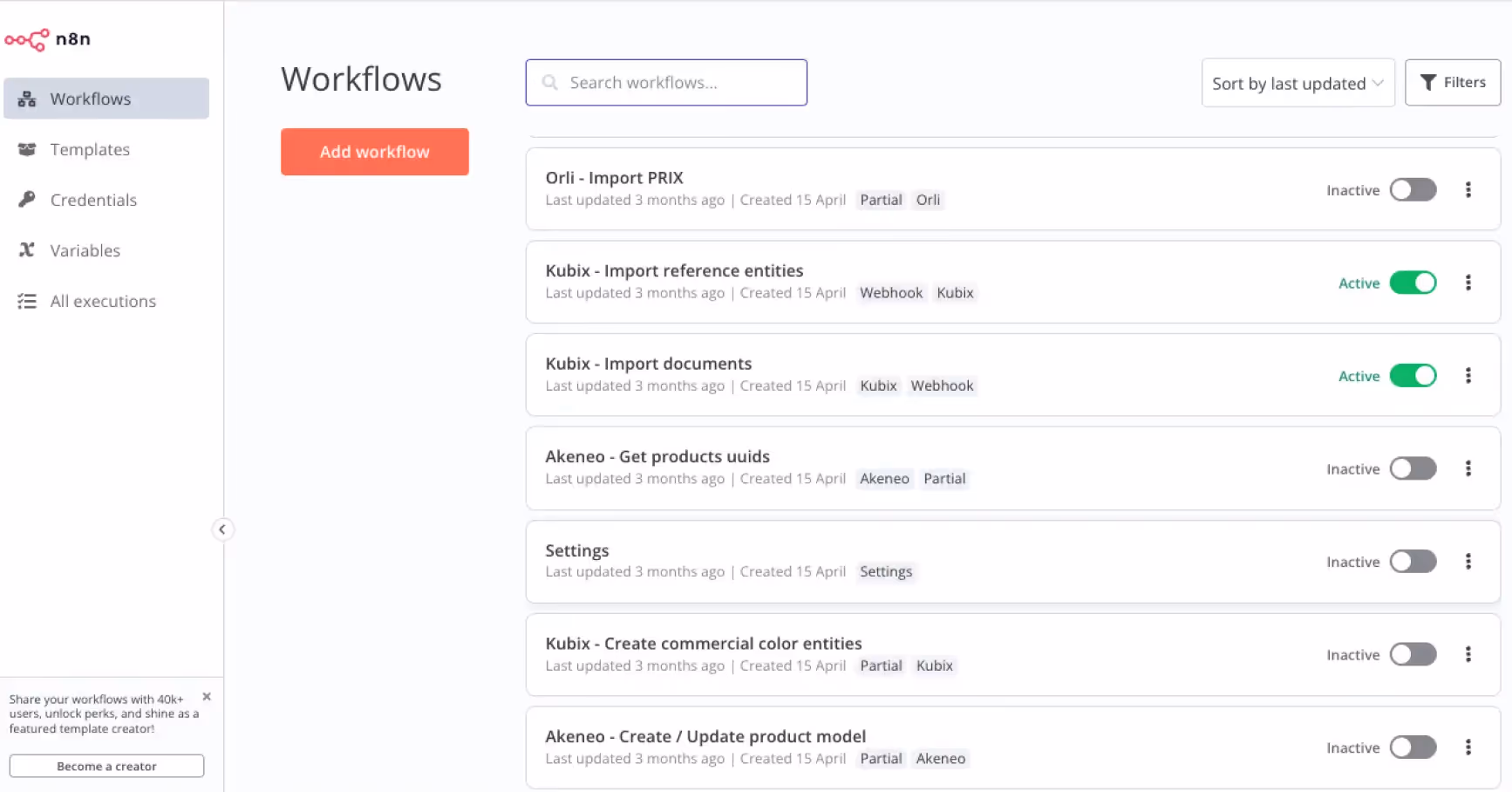Screen dimensions: 1512x792
Task: Click Partial tag on Get products uuids
Action: 944,479
